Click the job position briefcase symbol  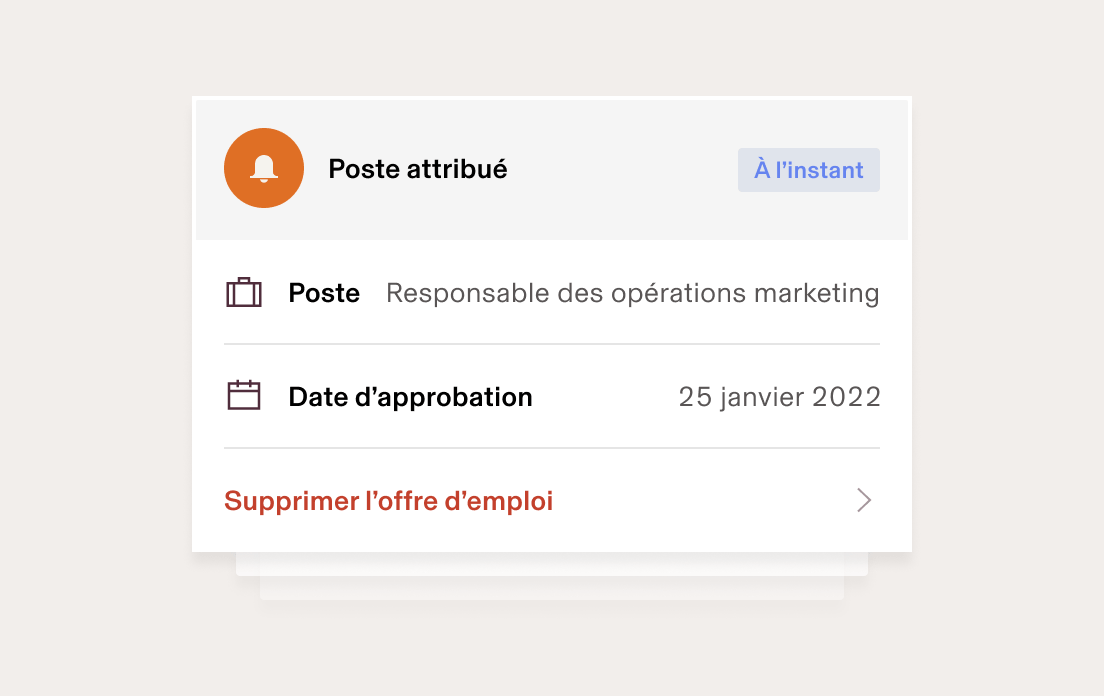(243, 292)
